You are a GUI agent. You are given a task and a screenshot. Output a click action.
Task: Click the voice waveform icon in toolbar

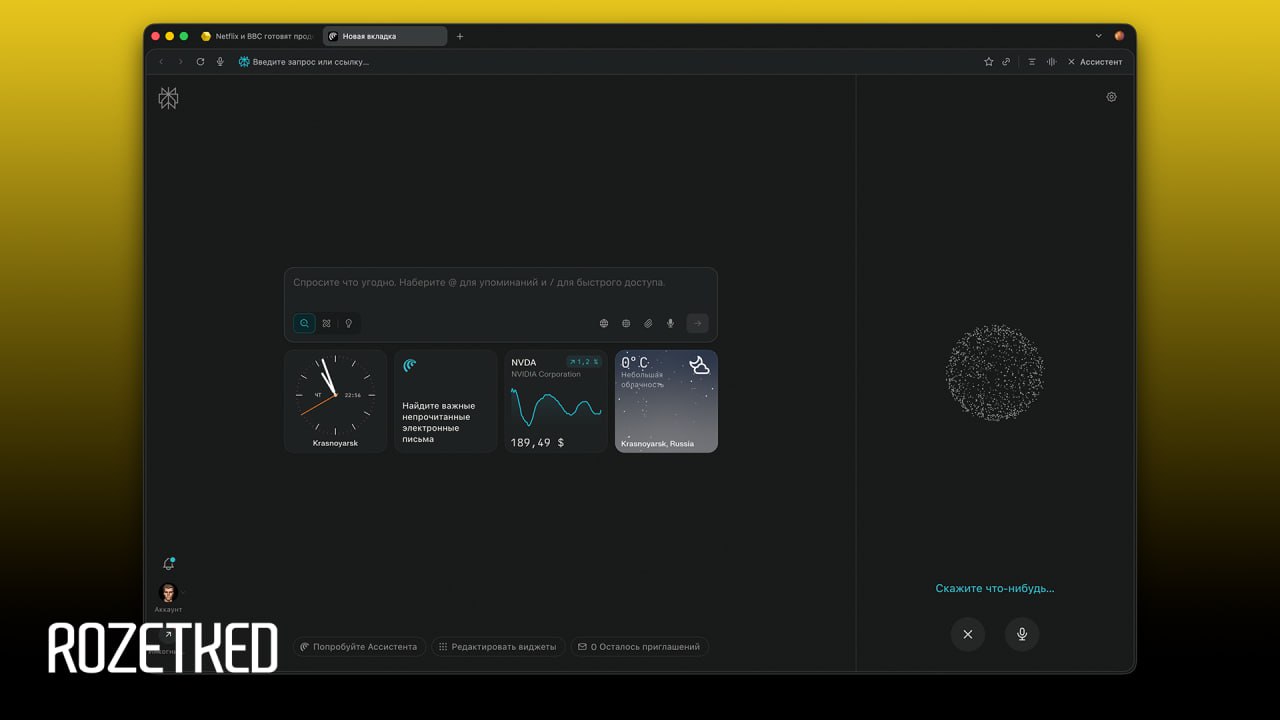(x=1051, y=62)
